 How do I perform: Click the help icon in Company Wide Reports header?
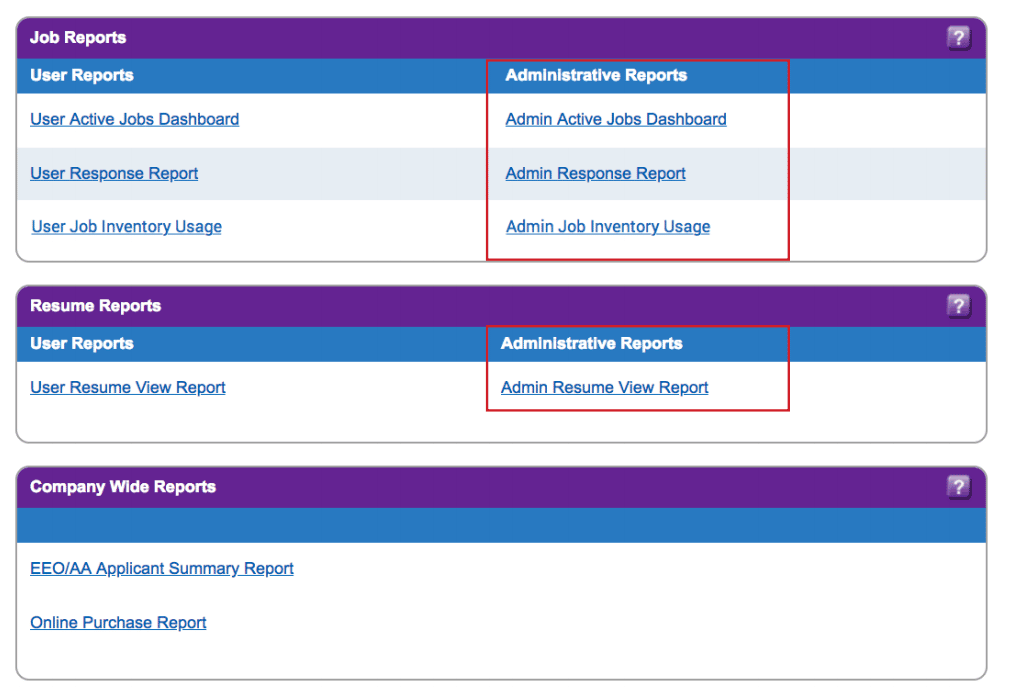click(x=958, y=487)
